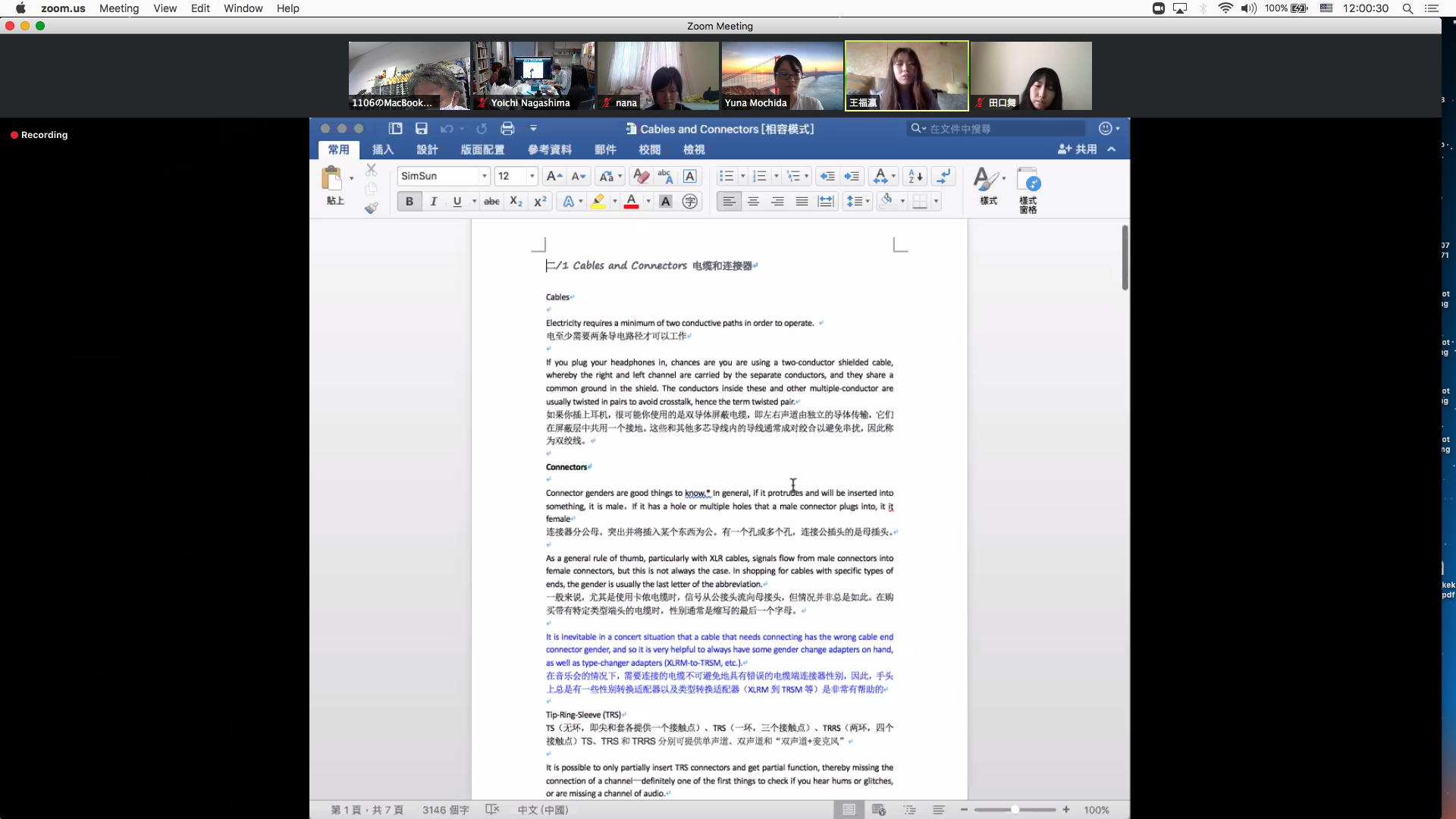Click the sort A-Z icon
This screenshot has height=819, width=1456.
915,176
